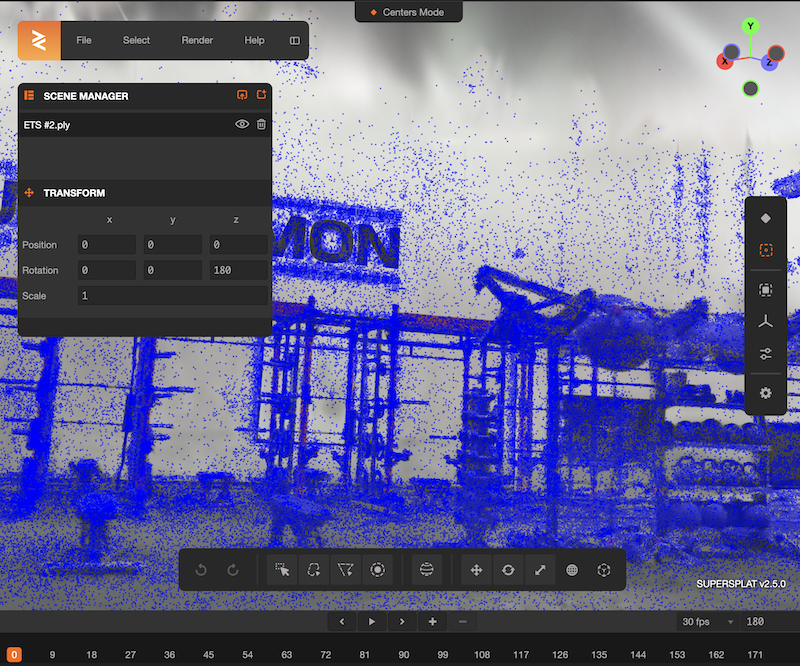Click the Z axis on view gizmo
The height and width of the screenshot is (666, 800).
[769, 63]
